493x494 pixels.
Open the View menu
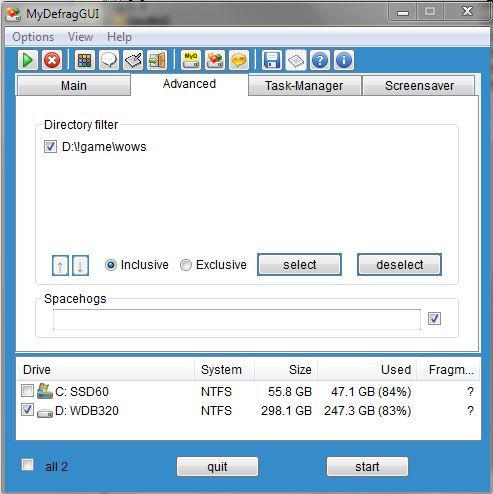(80, 37)
